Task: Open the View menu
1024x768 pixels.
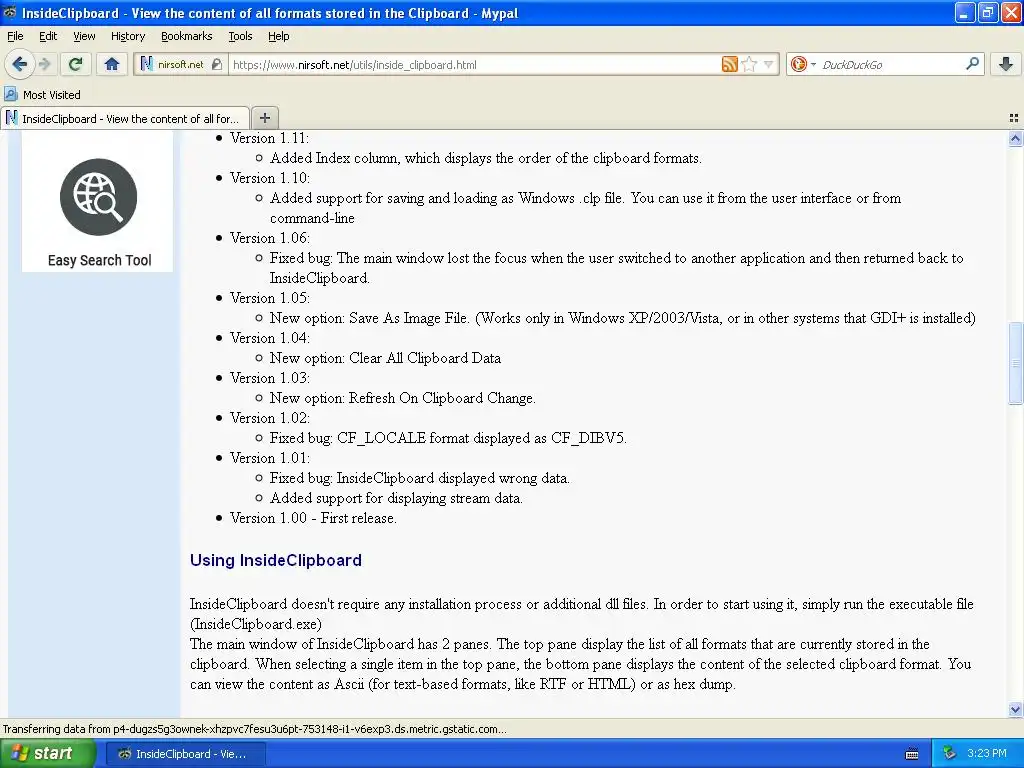Action: tap(84, 36)
